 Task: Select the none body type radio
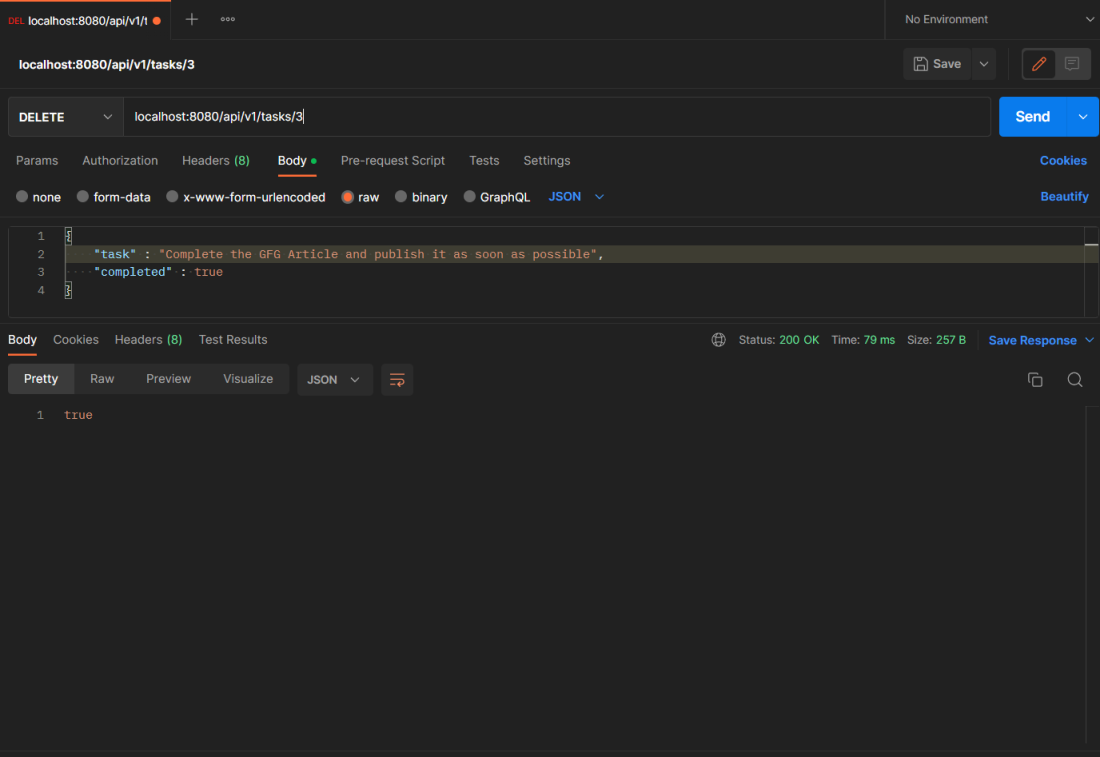[22, 196]
